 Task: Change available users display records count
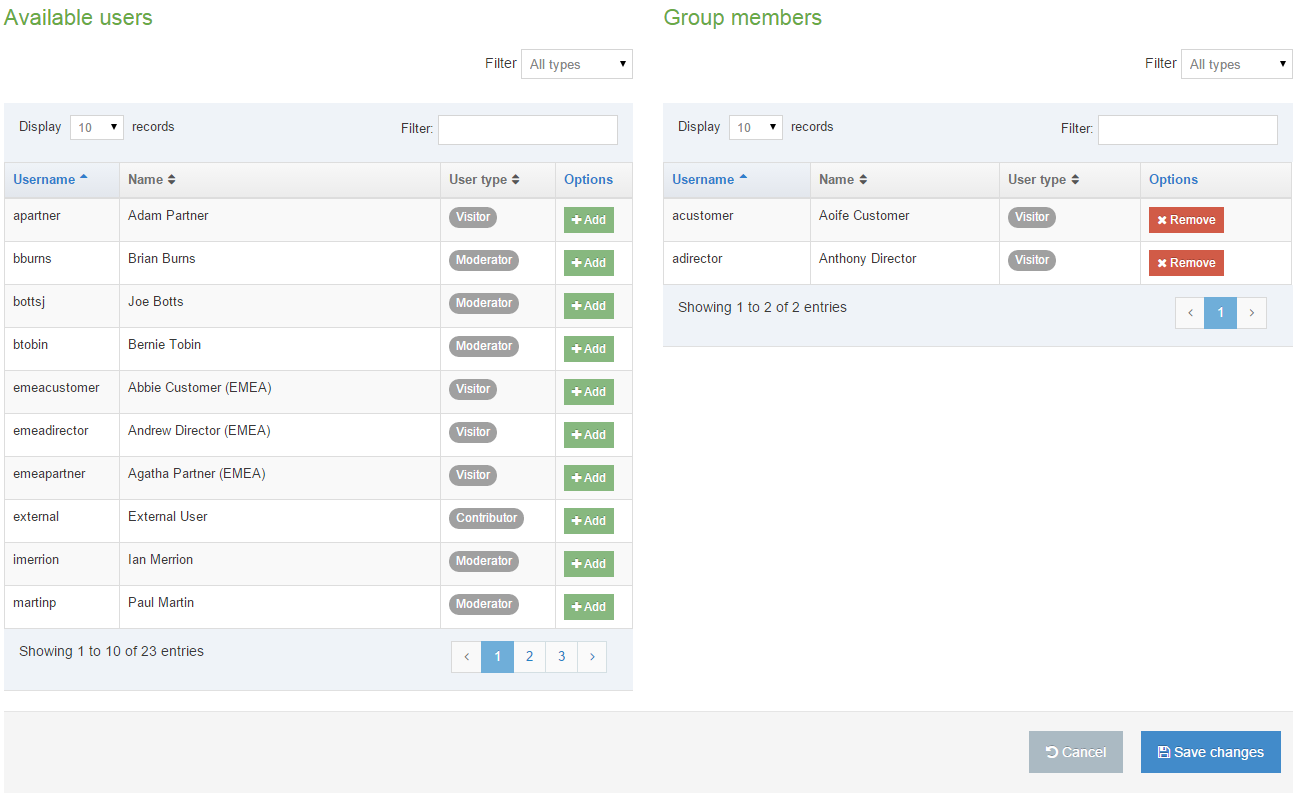tap(97, 127)
